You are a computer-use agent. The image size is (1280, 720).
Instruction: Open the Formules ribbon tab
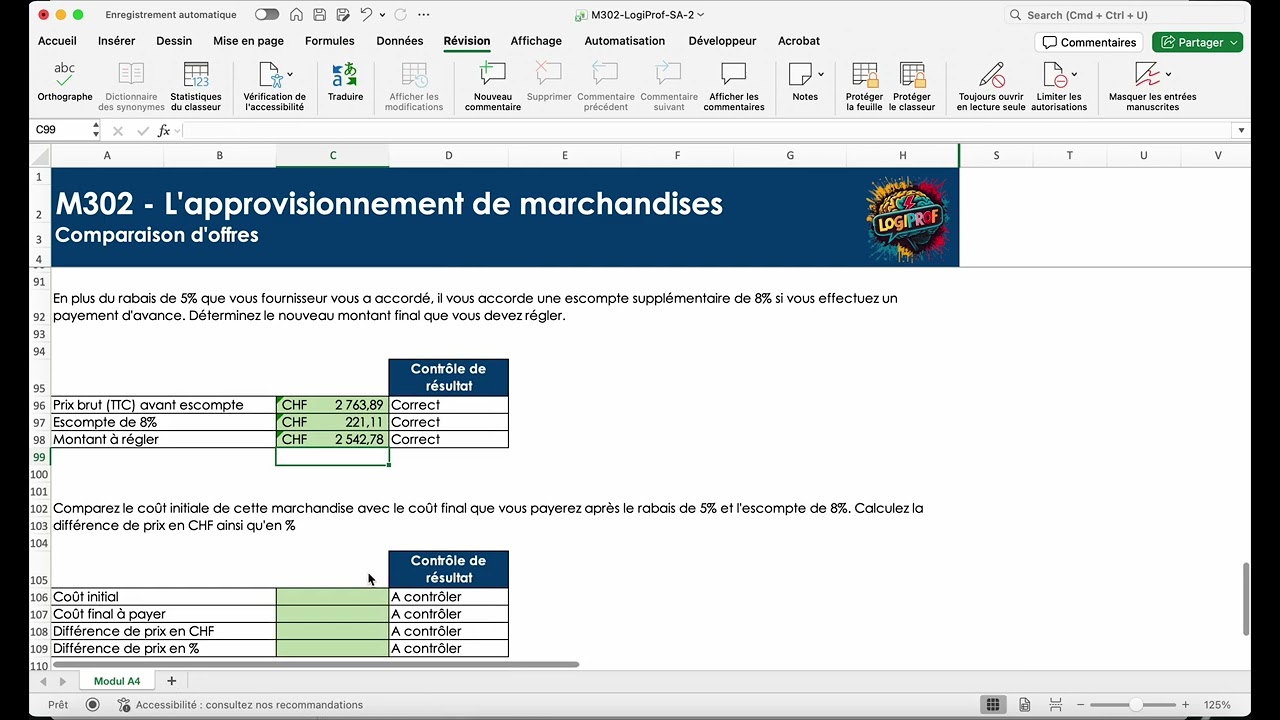(x=330, y=41)
